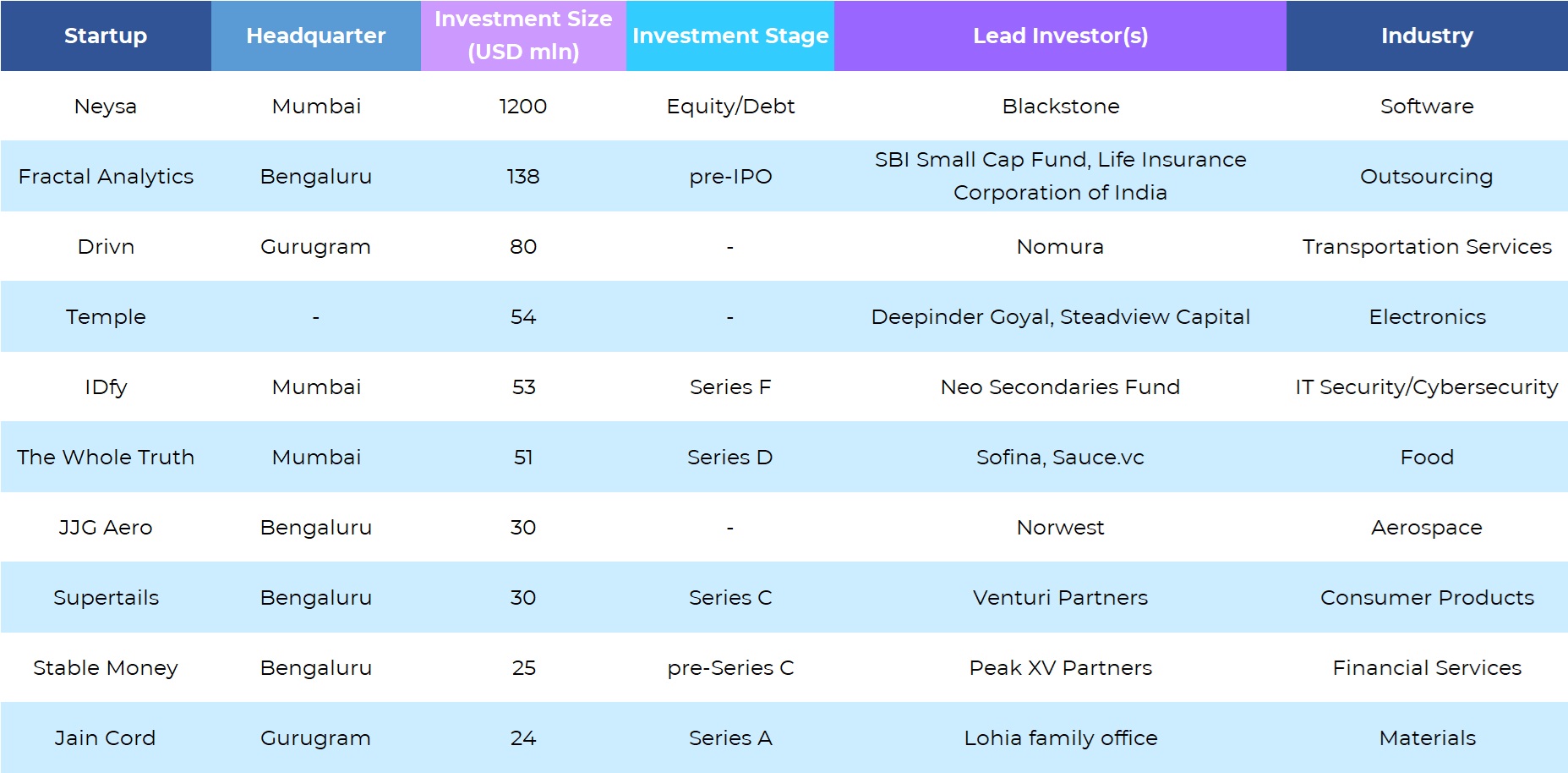1568x773 pixels.
Task: Select the Peak XV Partners cell
Action: [1060, 667]
